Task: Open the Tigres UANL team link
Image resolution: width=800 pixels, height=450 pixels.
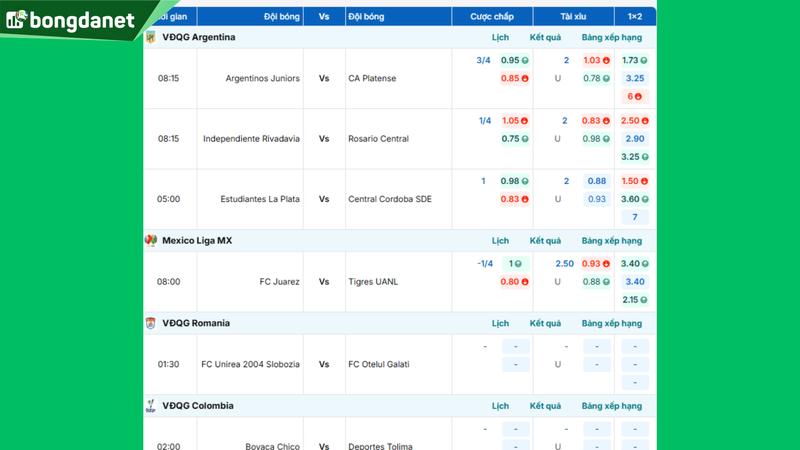Action: click(x=373, y=282)
